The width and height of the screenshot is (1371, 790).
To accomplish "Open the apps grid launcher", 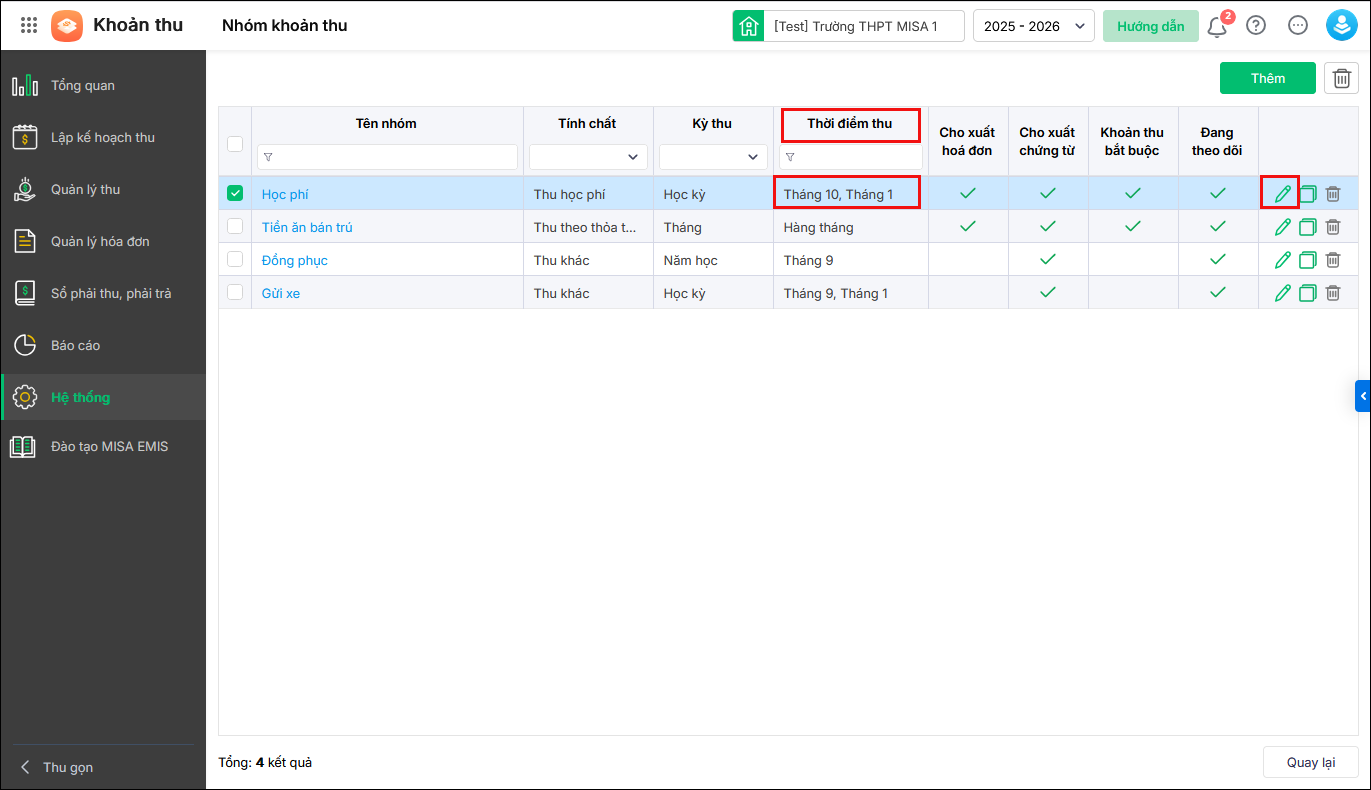I will click(x=29, y=26).
